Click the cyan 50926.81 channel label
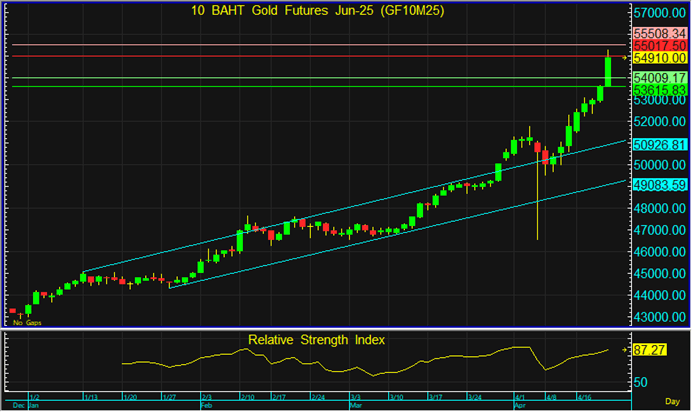Screen dimensions: 692x412 pyautogui.click(x=659, y=144)
